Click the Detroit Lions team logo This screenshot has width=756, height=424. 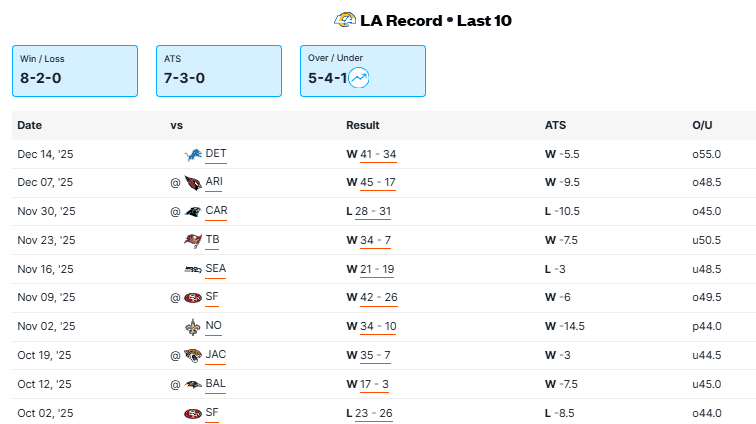[x=193, y=154]
